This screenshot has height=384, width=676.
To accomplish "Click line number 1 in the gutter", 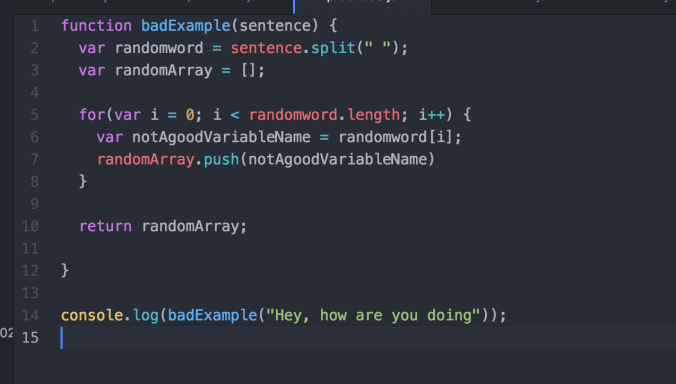I will (x=34, y=26).
